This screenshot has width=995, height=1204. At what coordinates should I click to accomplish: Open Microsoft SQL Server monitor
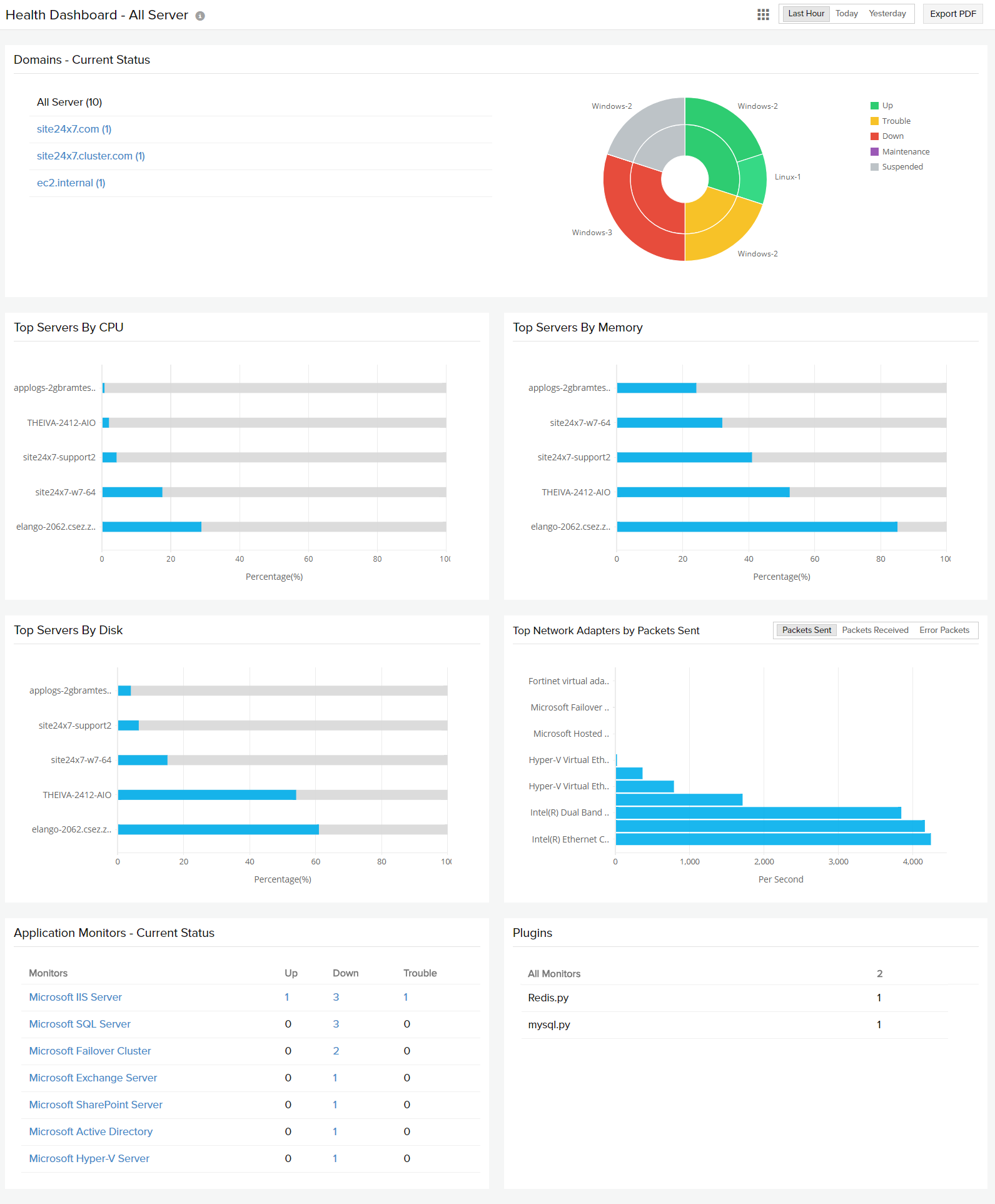tap(80, 1024)
